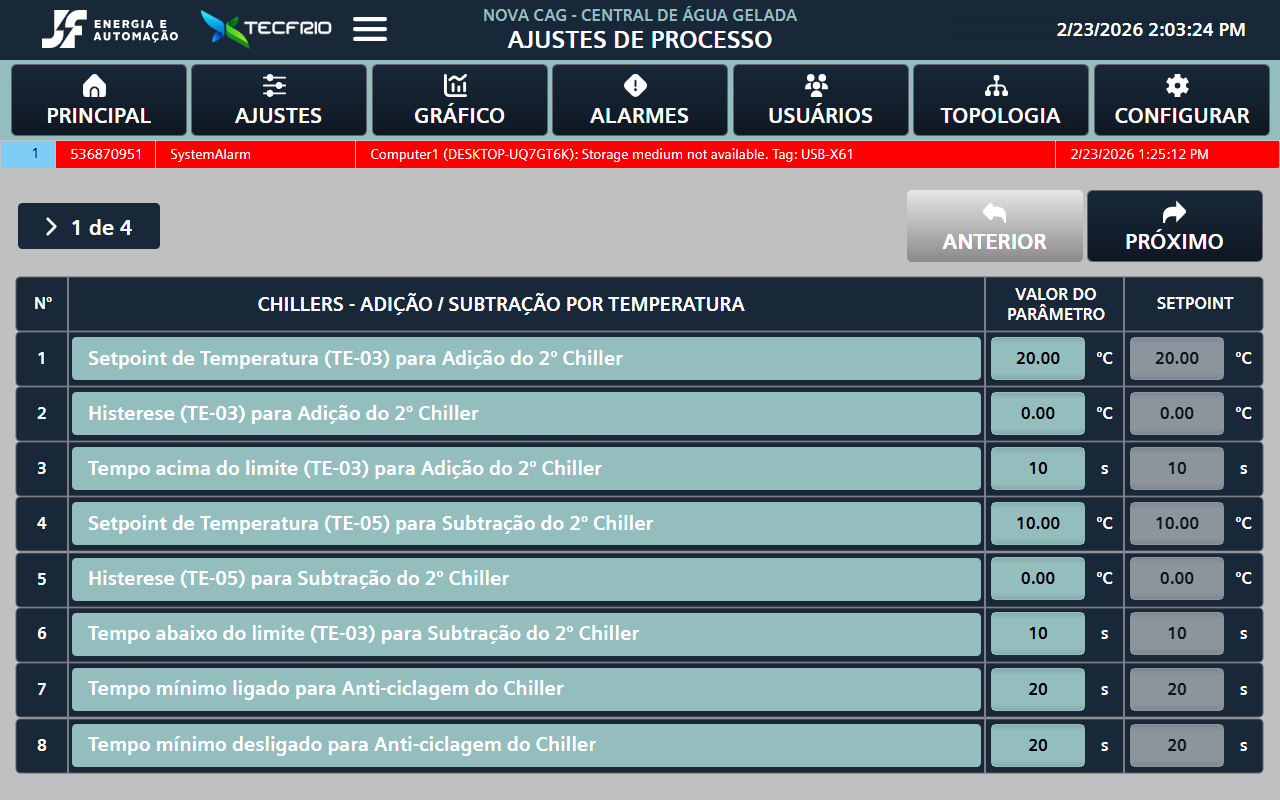Image resolution: width=1280 pixels, height=800 pixels.
Task: Click the Tecfrio logo
Action: [x=268, y=29]
